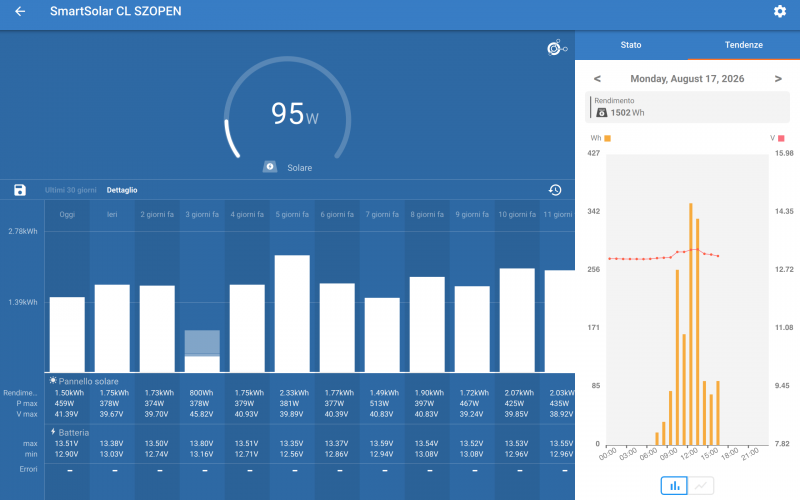800x500 pixels.
Task: Select the Ieri history bar
Action: (x=112, y=328)
